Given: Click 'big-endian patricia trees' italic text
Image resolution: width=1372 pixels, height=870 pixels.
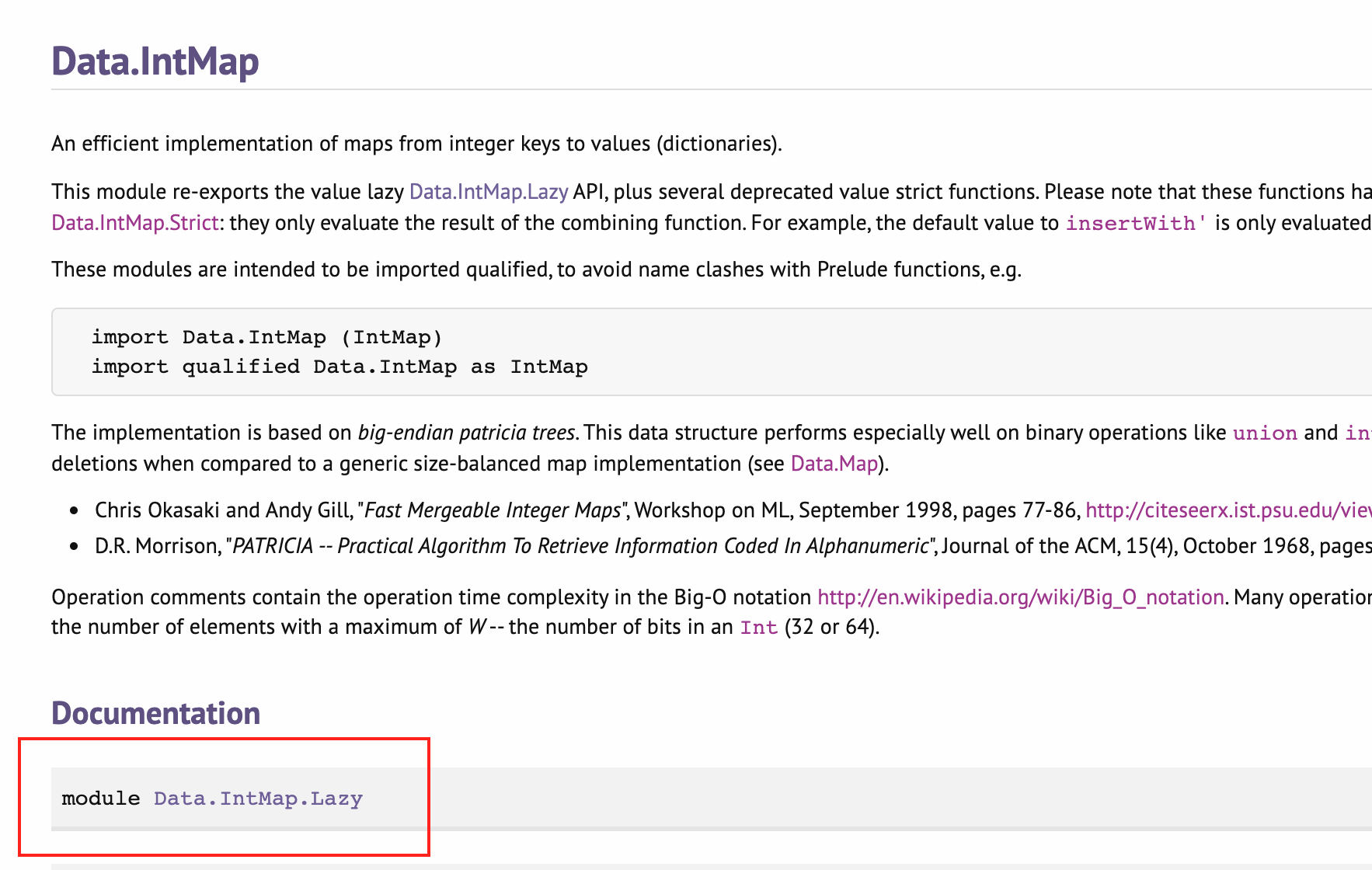Looking at the screenshot, I should (466, 433).
